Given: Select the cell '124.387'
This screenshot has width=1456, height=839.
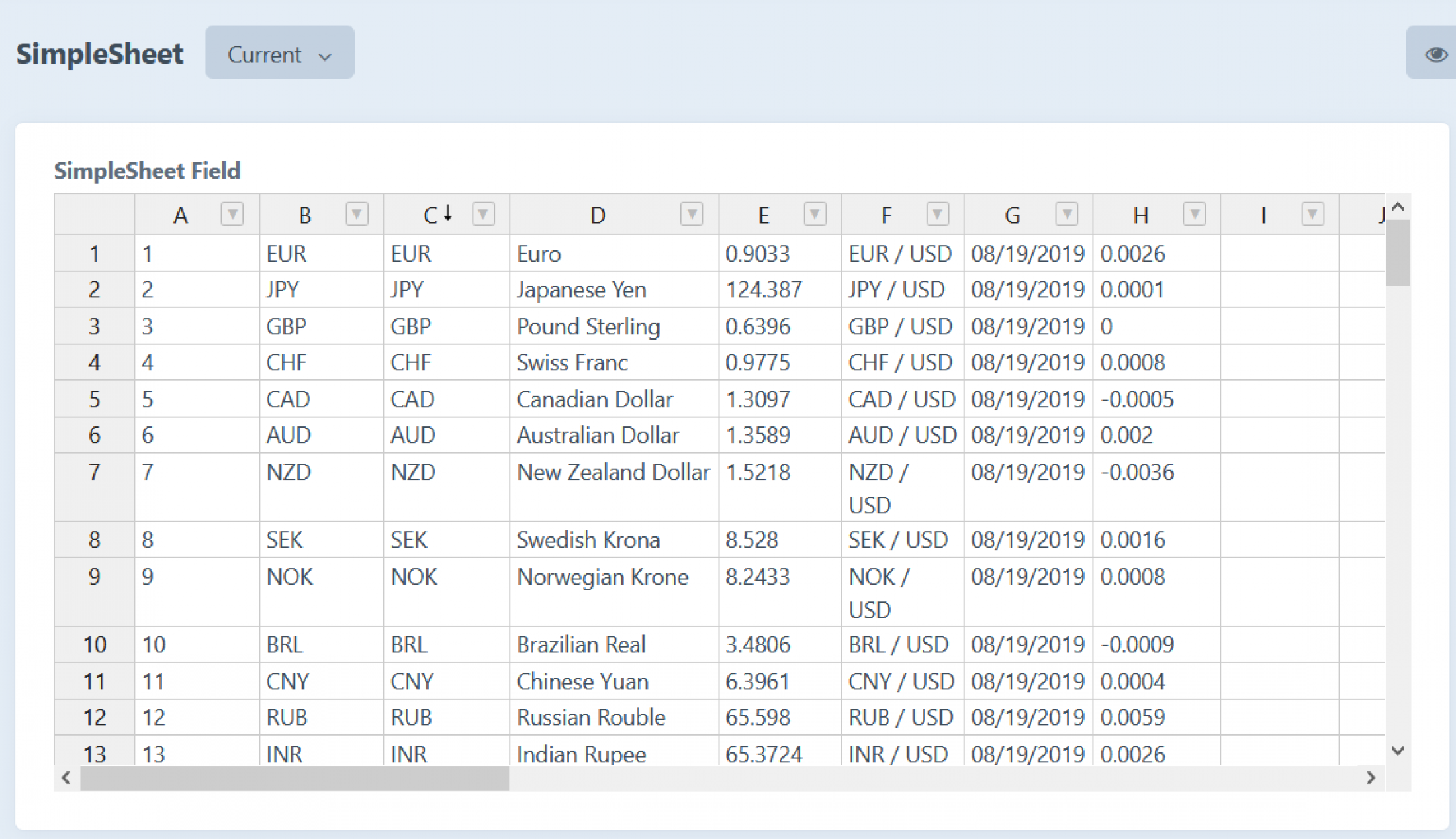Looking at the screenshot, I should click(780, 289).
